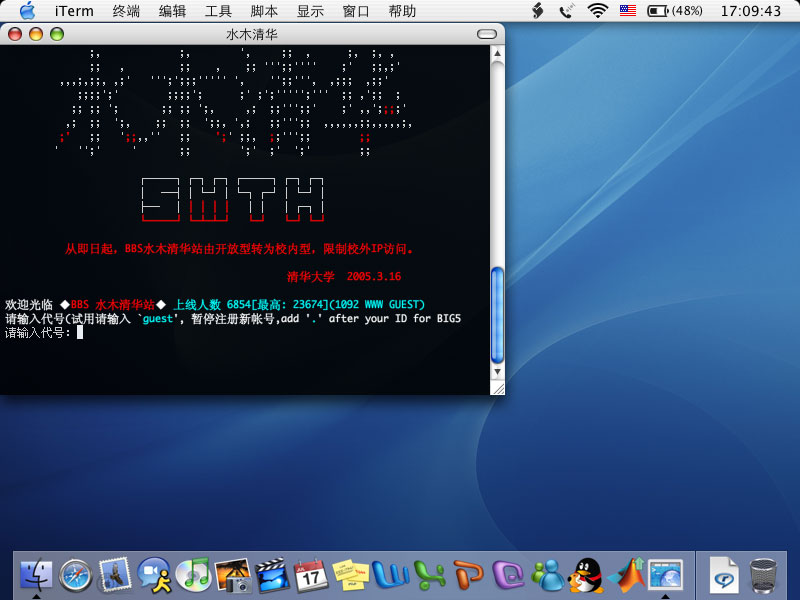Click the 水木清华 window title
800x600 pixels.
click(252, 34)
